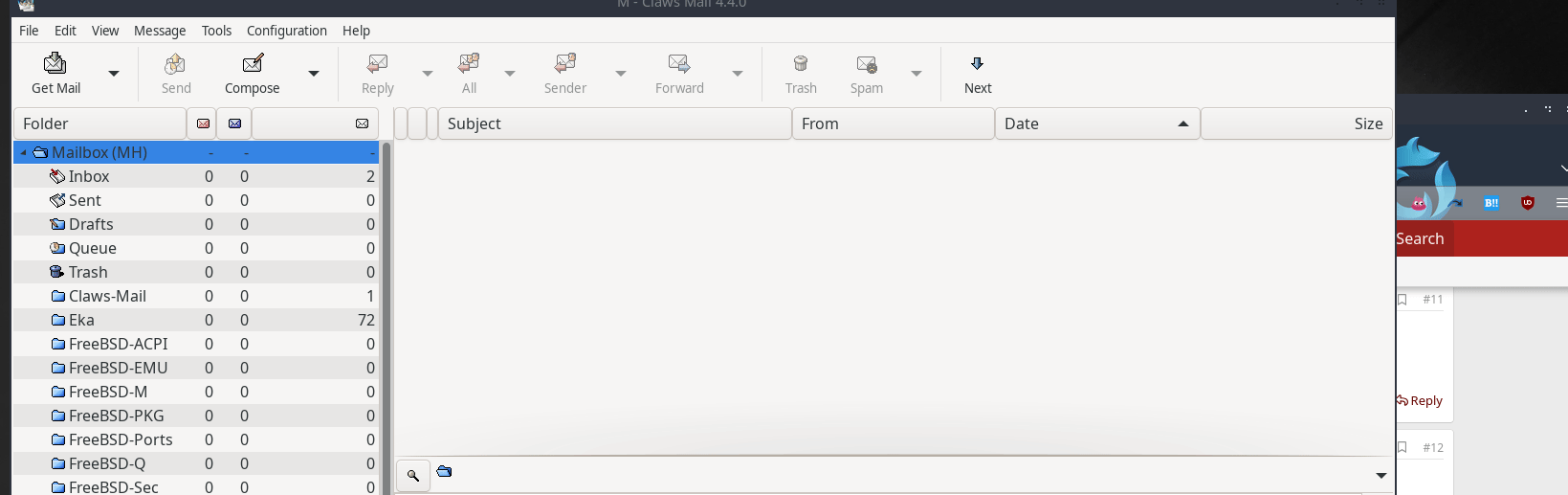
Task: Open the Configuration menu
Action: (x=286, y=31)
